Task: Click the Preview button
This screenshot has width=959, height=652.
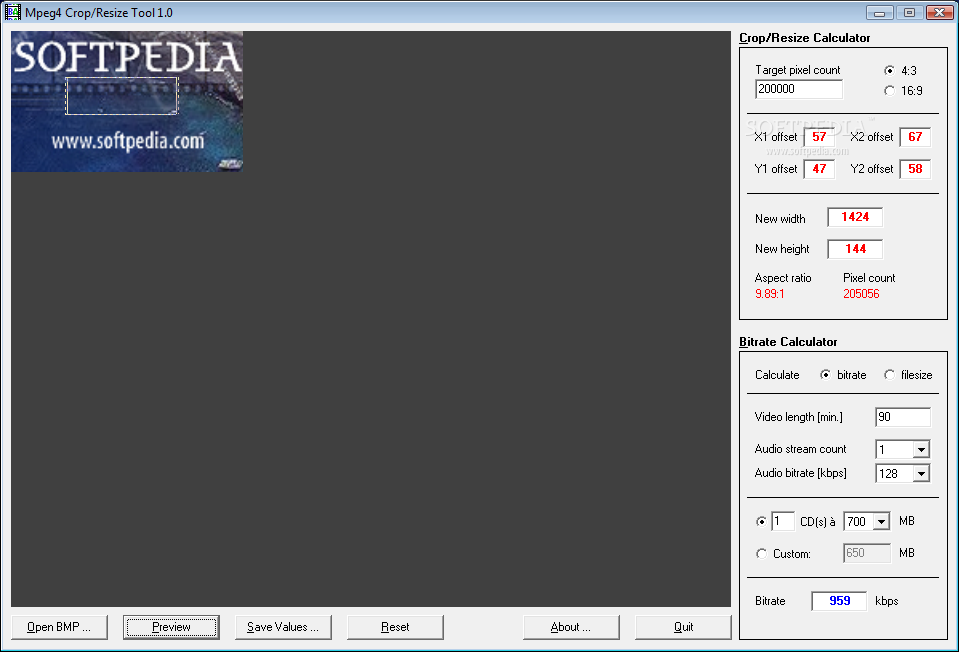Action: pyautogui.click(x=171, y=627)
